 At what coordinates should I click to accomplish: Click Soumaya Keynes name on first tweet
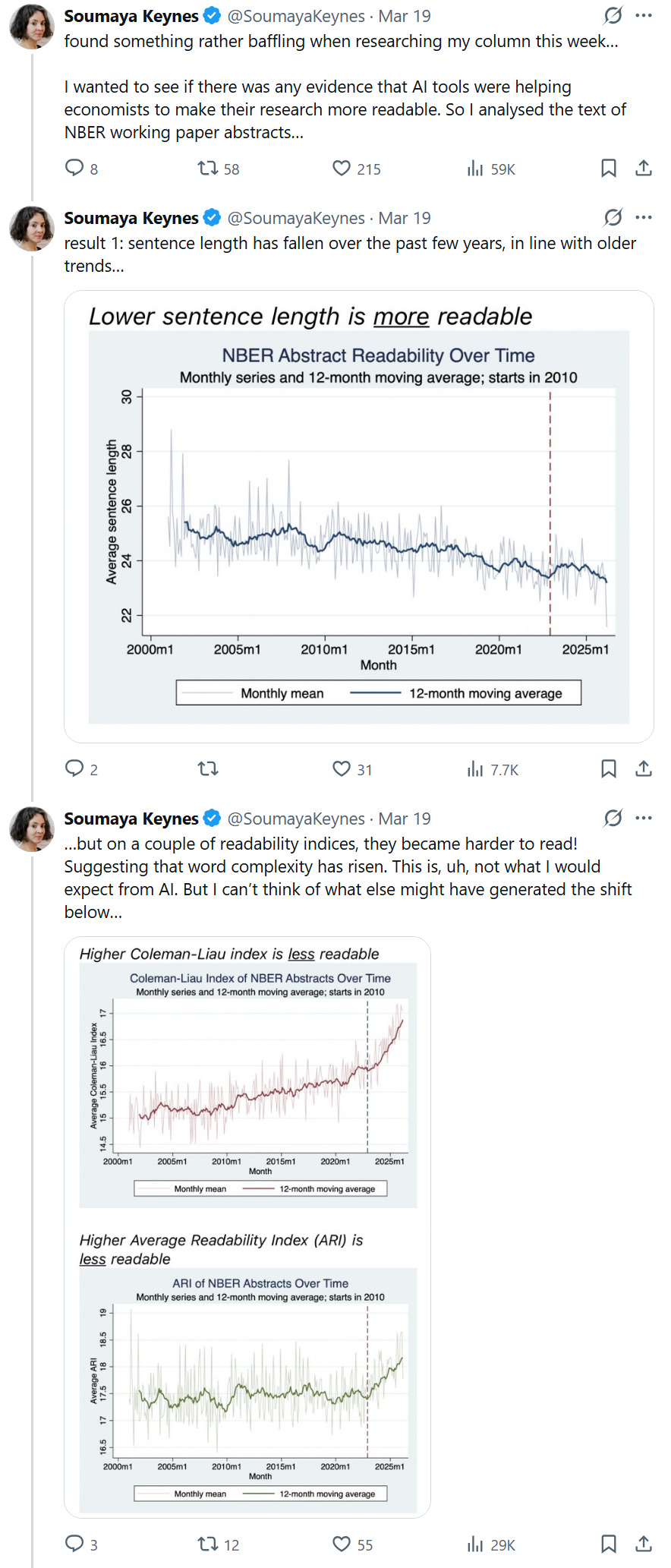pyautogui.click(x=131, y=16)
